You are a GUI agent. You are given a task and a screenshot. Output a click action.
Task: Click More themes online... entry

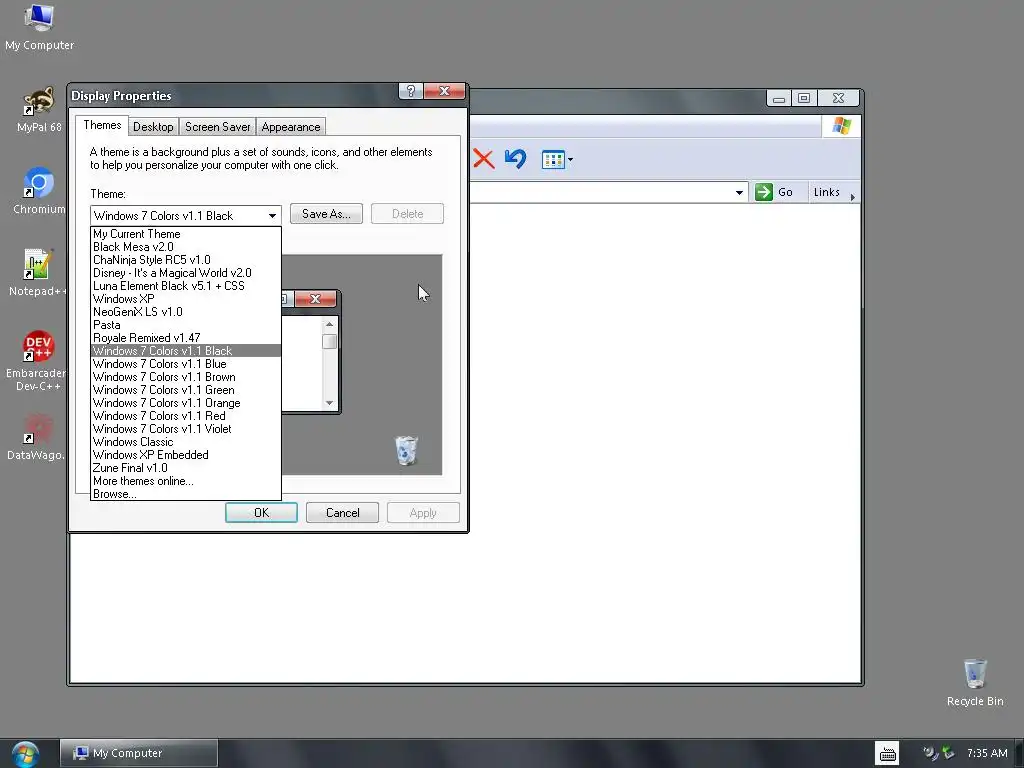tap(185, 481)
